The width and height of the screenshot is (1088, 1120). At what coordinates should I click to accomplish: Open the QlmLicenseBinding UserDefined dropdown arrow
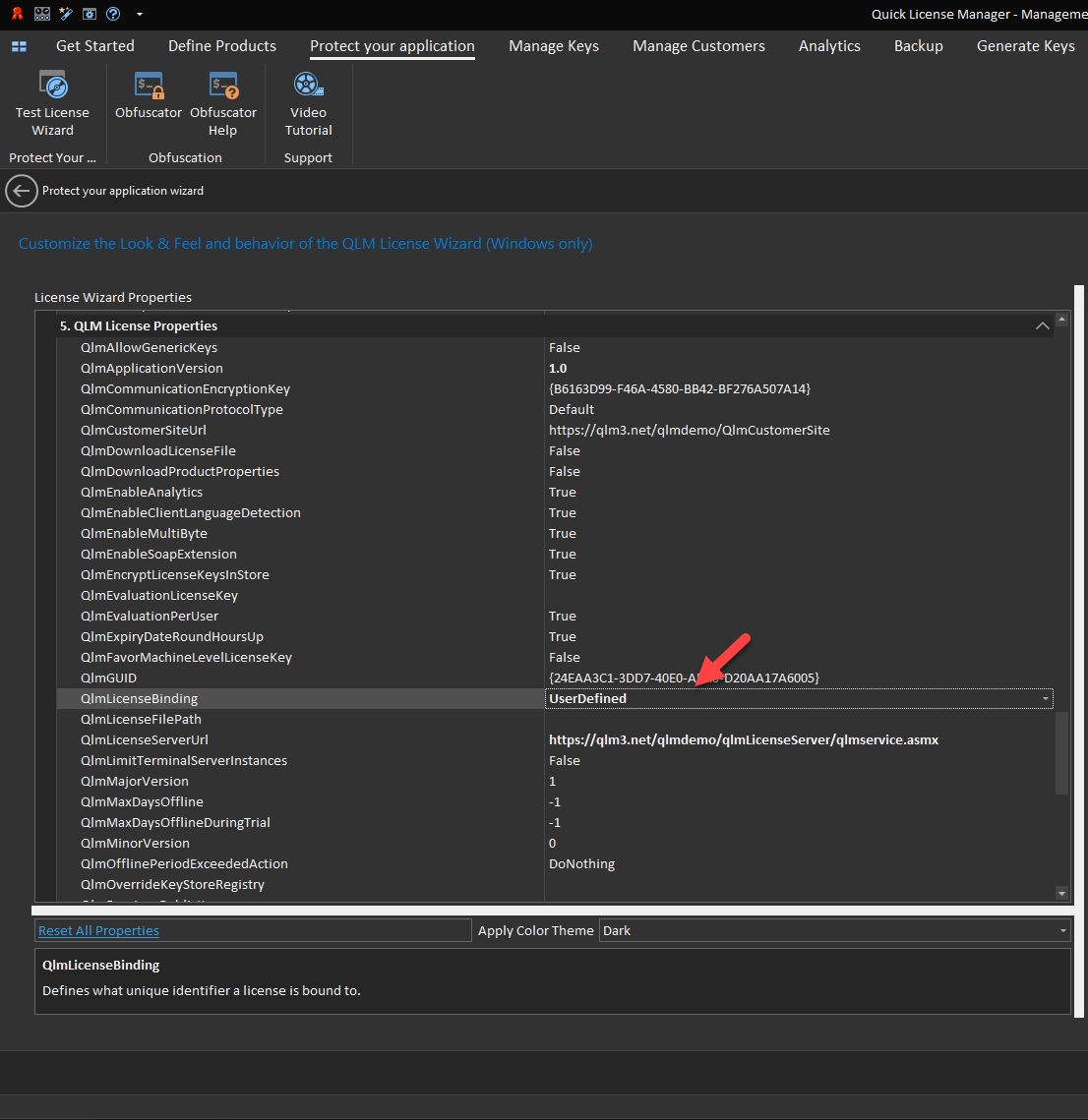pos(1046,698)
